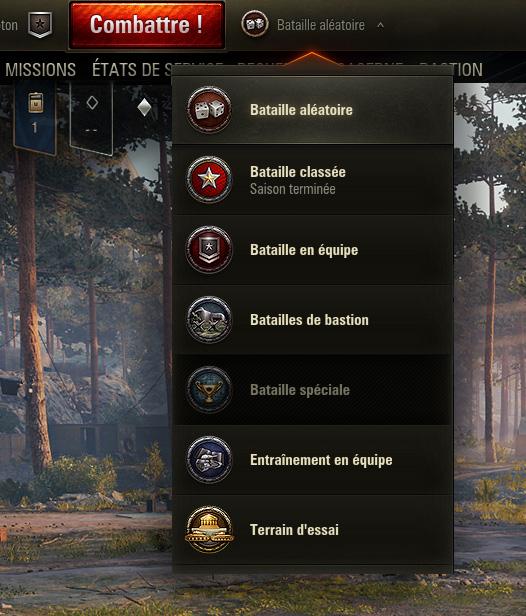
Task: Open the Bataille aléatoire mode dropdown label
Action: click(321, 25)
